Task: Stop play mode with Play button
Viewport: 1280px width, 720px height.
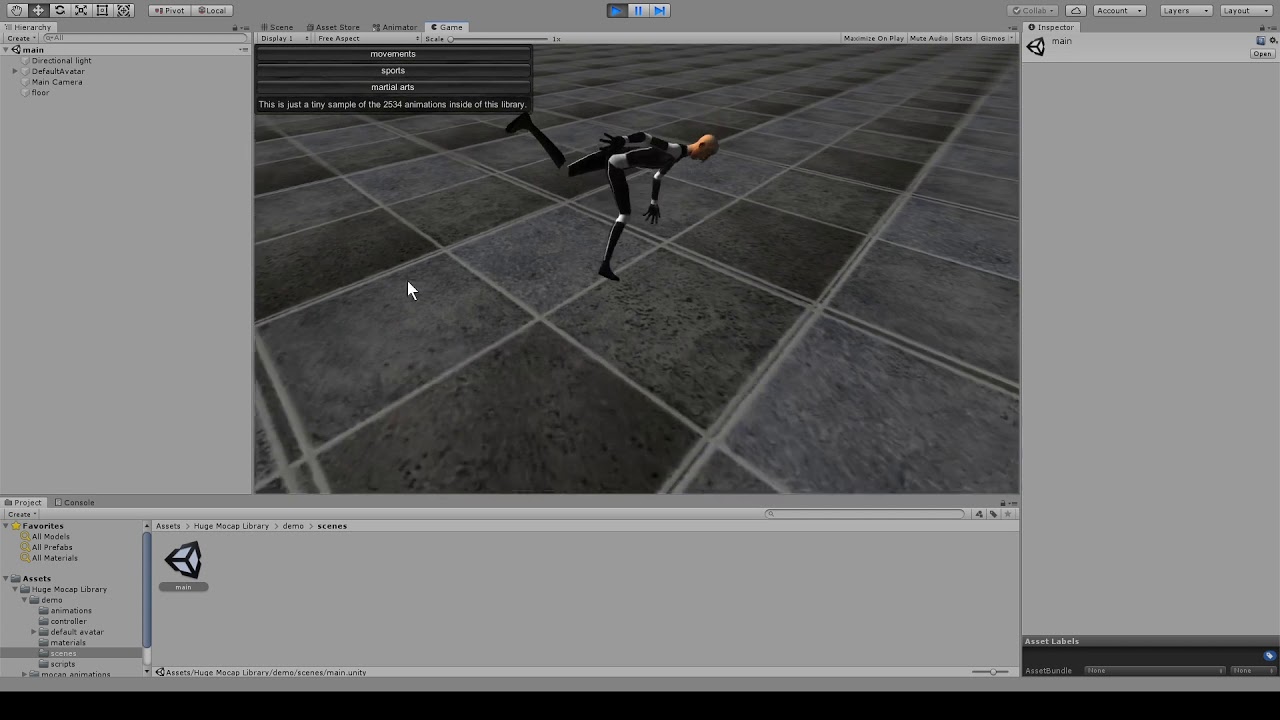Action: (x=617, y=10)
